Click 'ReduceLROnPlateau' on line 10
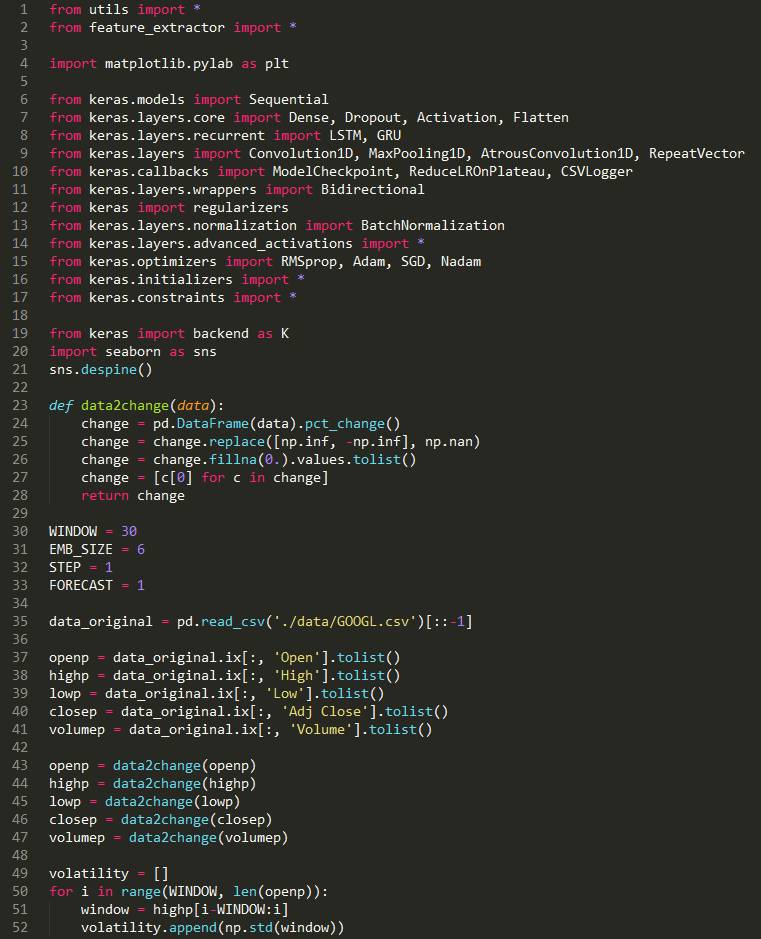This screenshot has width=761, height=939. [477, 171]
